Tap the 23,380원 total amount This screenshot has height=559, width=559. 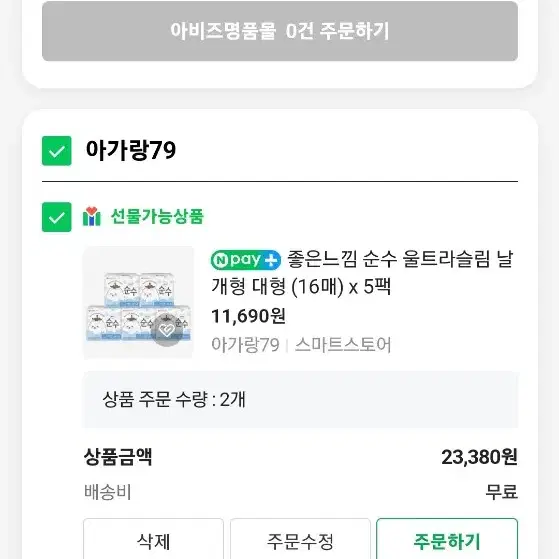tap(479, 457)
